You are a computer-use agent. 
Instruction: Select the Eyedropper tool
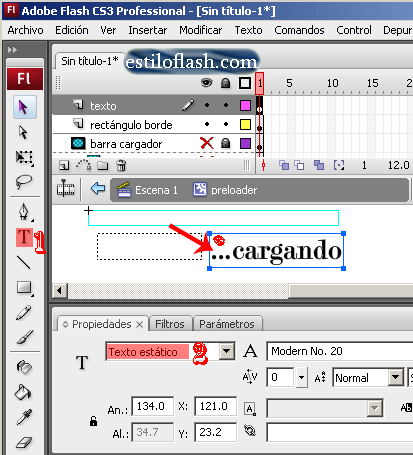coord(24,417)
